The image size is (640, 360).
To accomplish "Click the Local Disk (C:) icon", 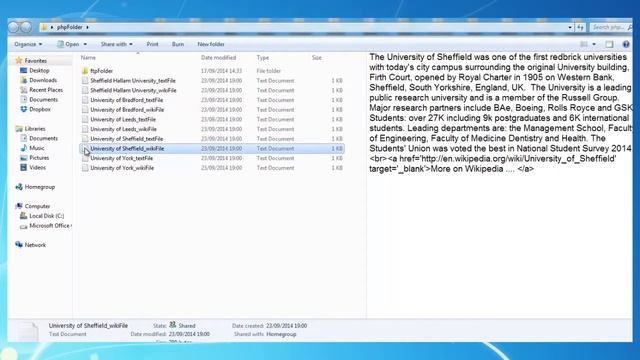I will [24, 216].
